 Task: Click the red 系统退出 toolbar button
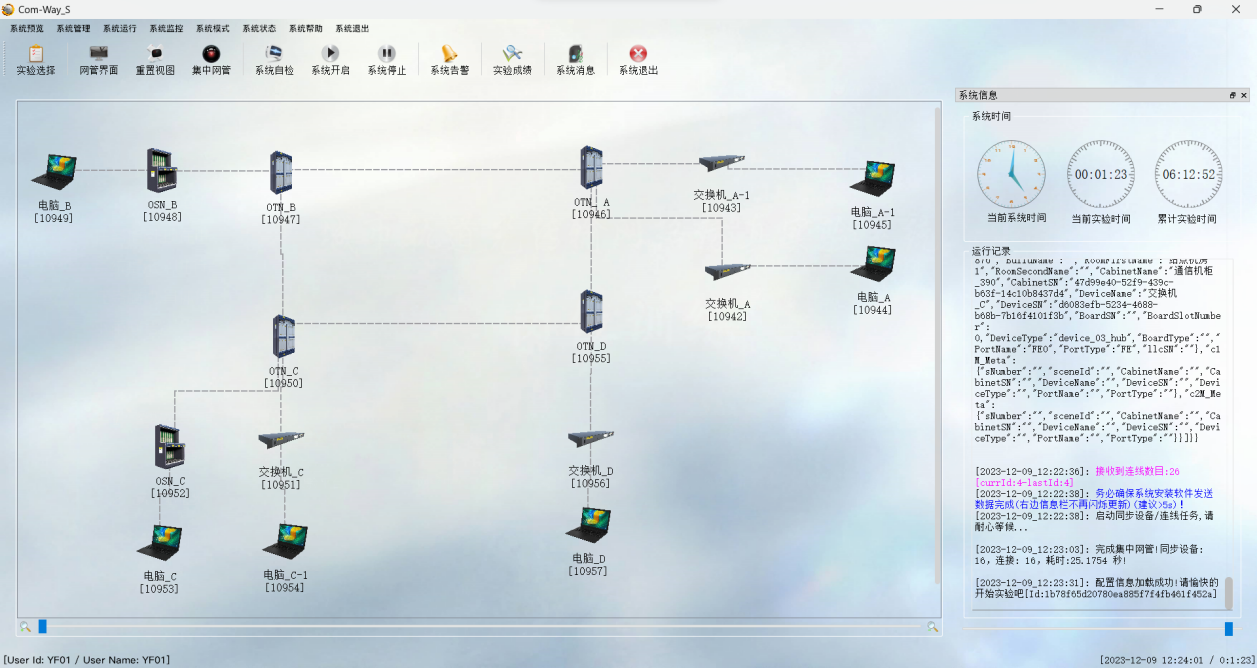[x=638, y=59]
